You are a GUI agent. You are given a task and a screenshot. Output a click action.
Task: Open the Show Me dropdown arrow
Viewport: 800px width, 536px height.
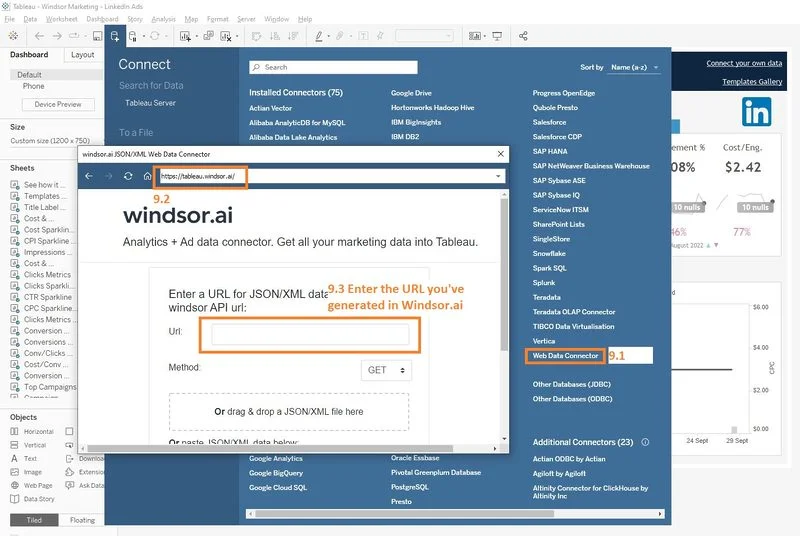tap(485, 36)
